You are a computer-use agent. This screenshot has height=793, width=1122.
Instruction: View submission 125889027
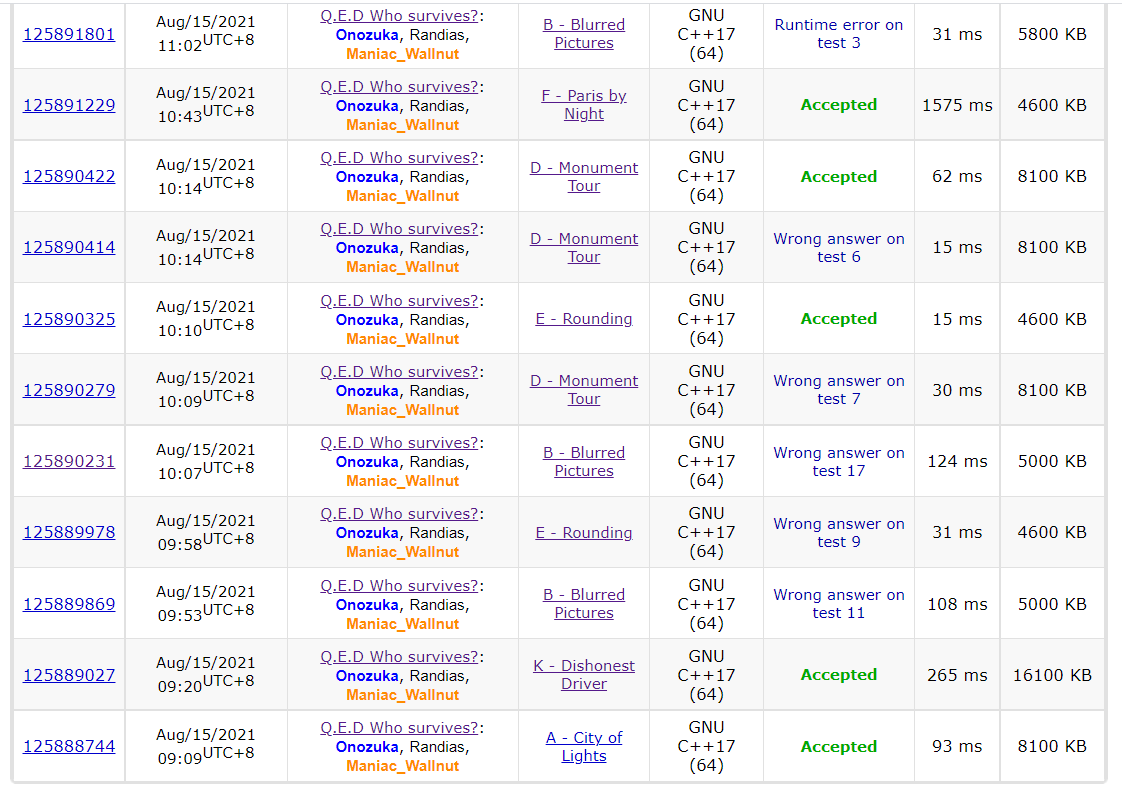(x=69, y=676)
